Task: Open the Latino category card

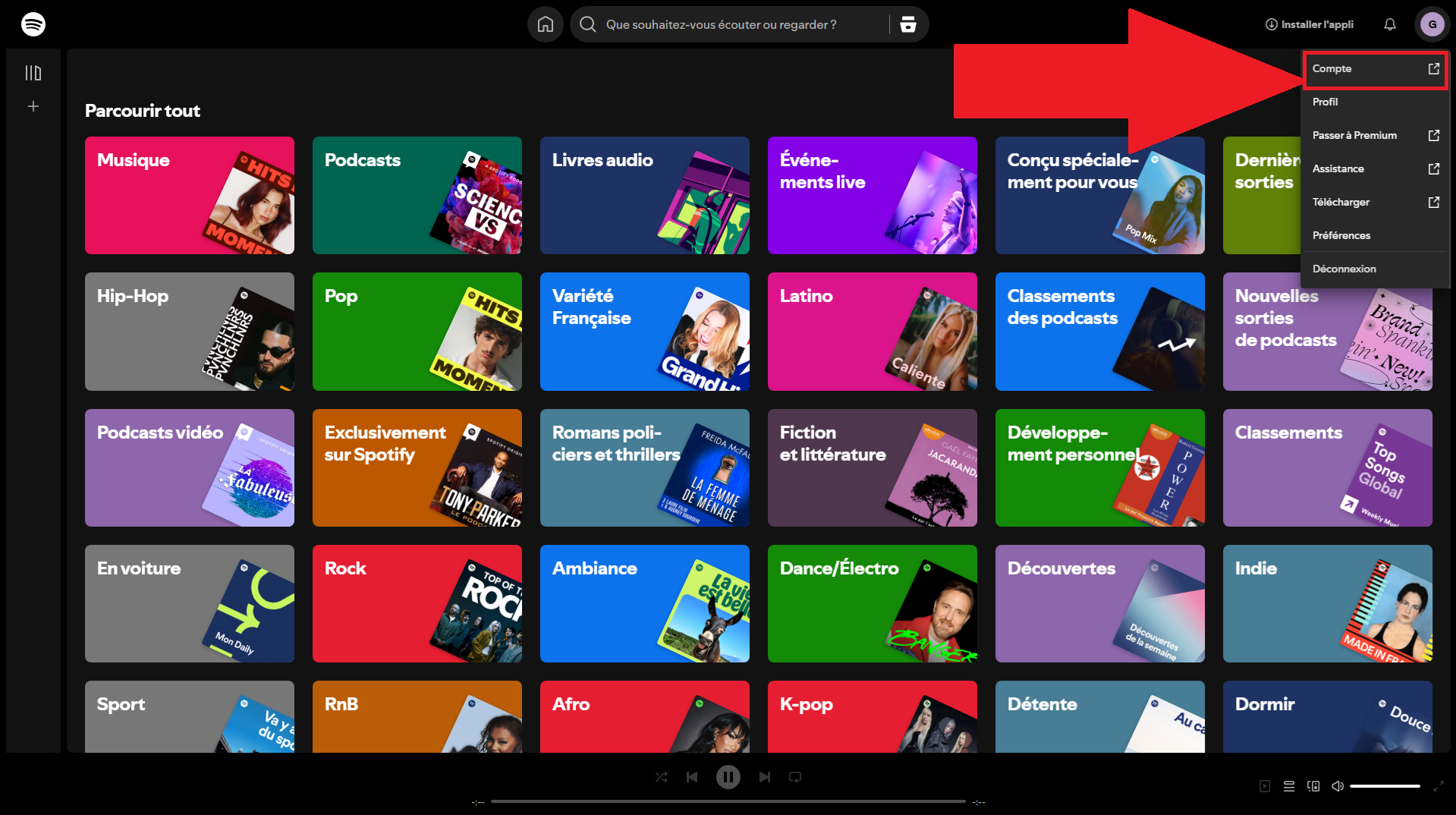Action: (873, 332)
